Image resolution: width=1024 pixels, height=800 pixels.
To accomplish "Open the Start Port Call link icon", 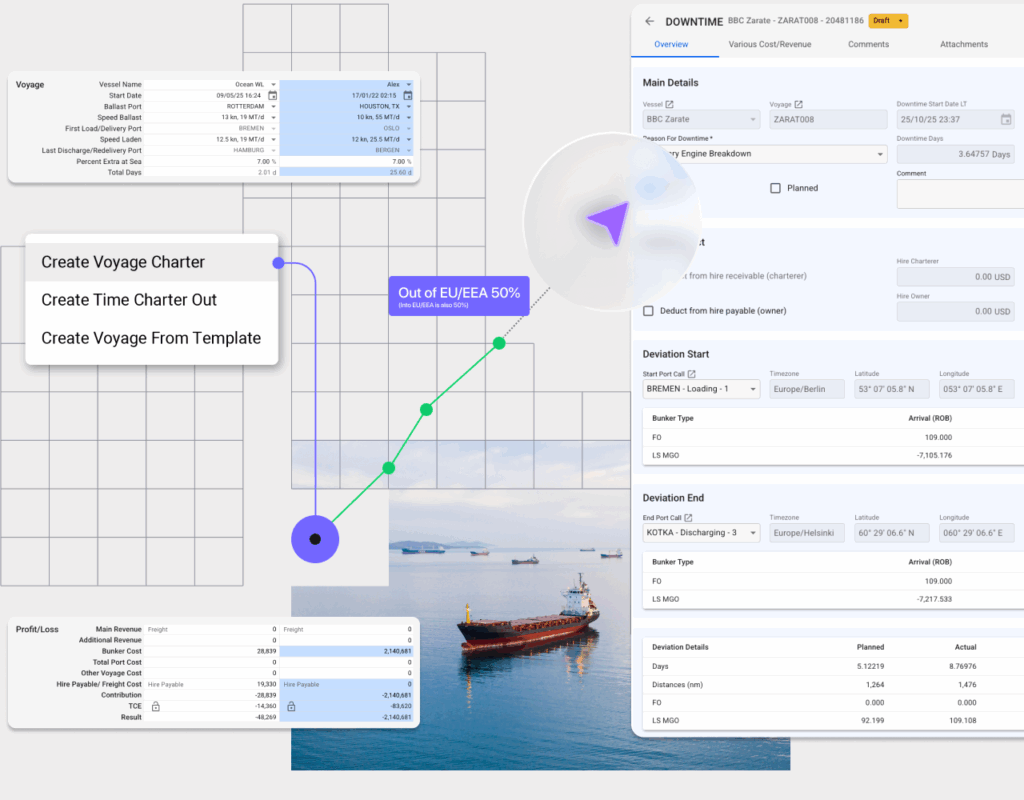I will click(692, 374).
